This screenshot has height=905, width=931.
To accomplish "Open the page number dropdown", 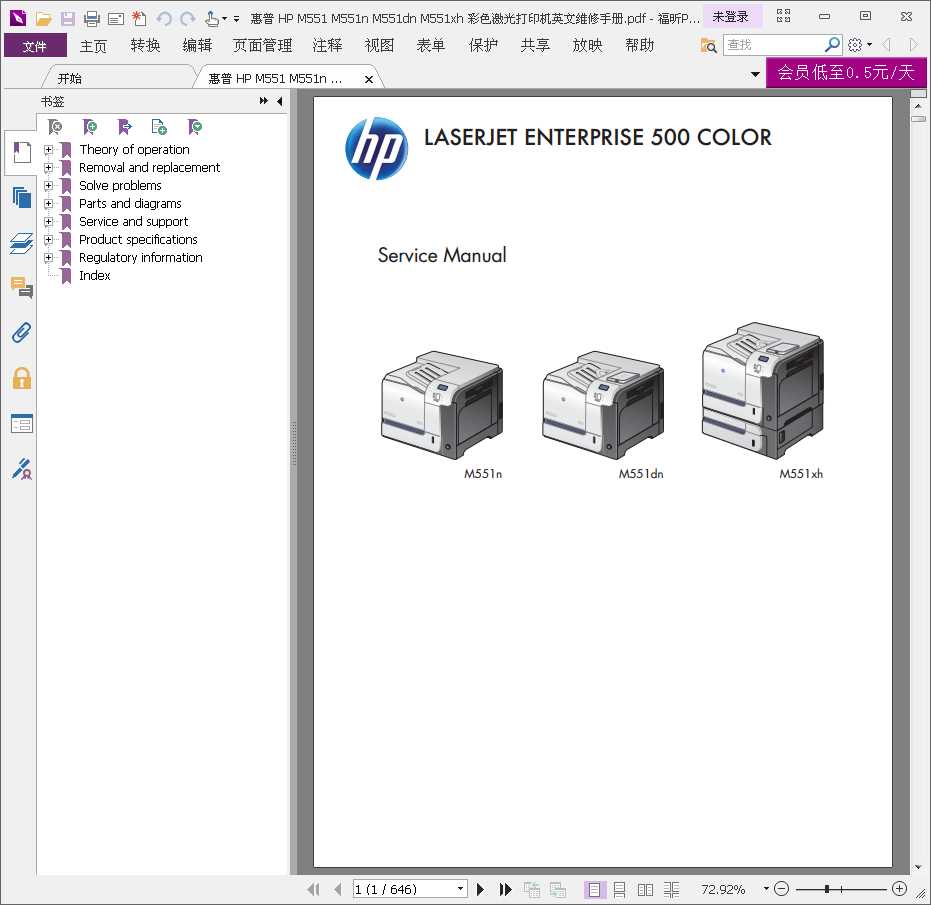I will pyautogui.click(x=460, y=889).
